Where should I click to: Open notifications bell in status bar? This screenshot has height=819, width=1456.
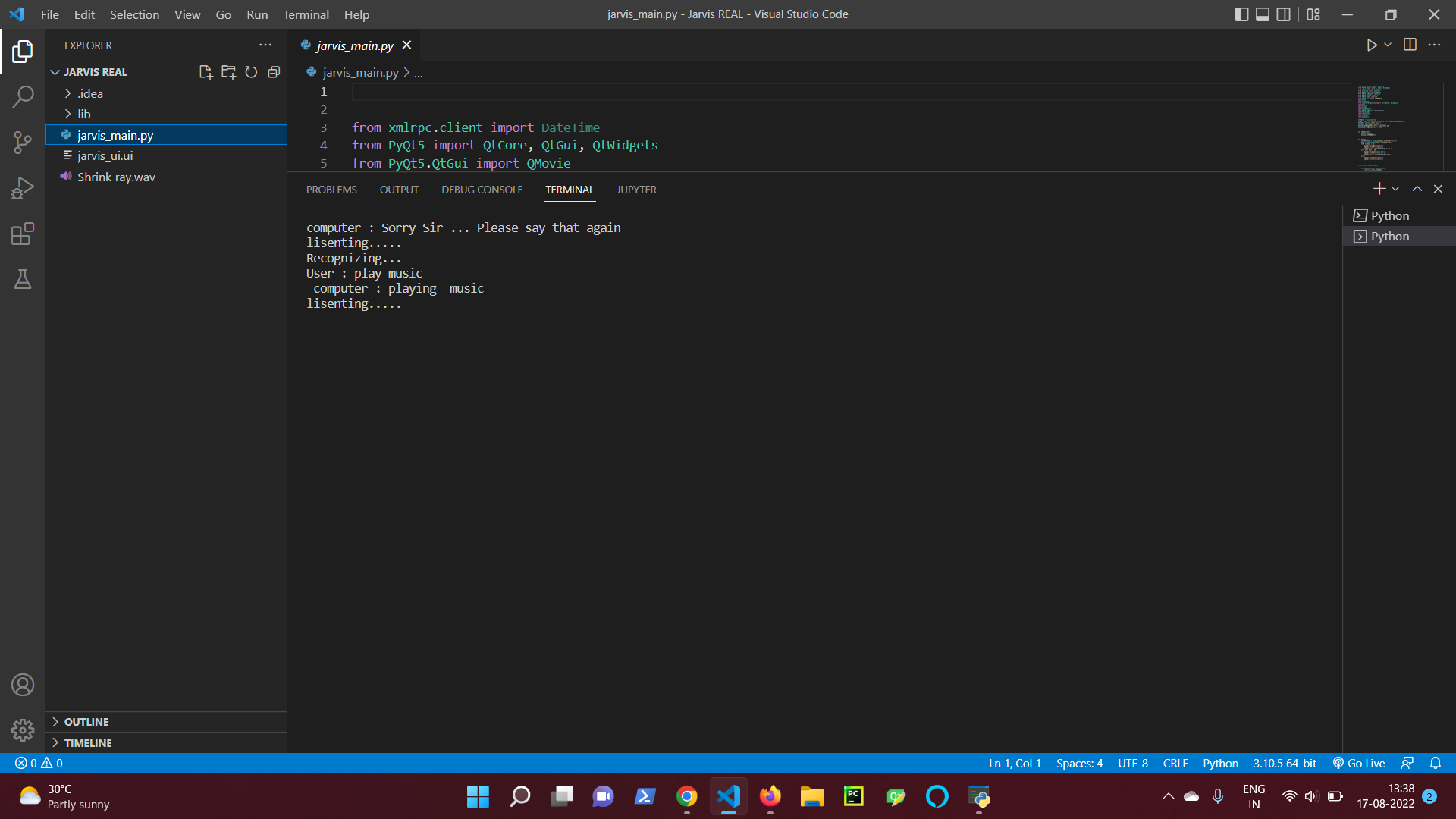[x=1436, y=763]
